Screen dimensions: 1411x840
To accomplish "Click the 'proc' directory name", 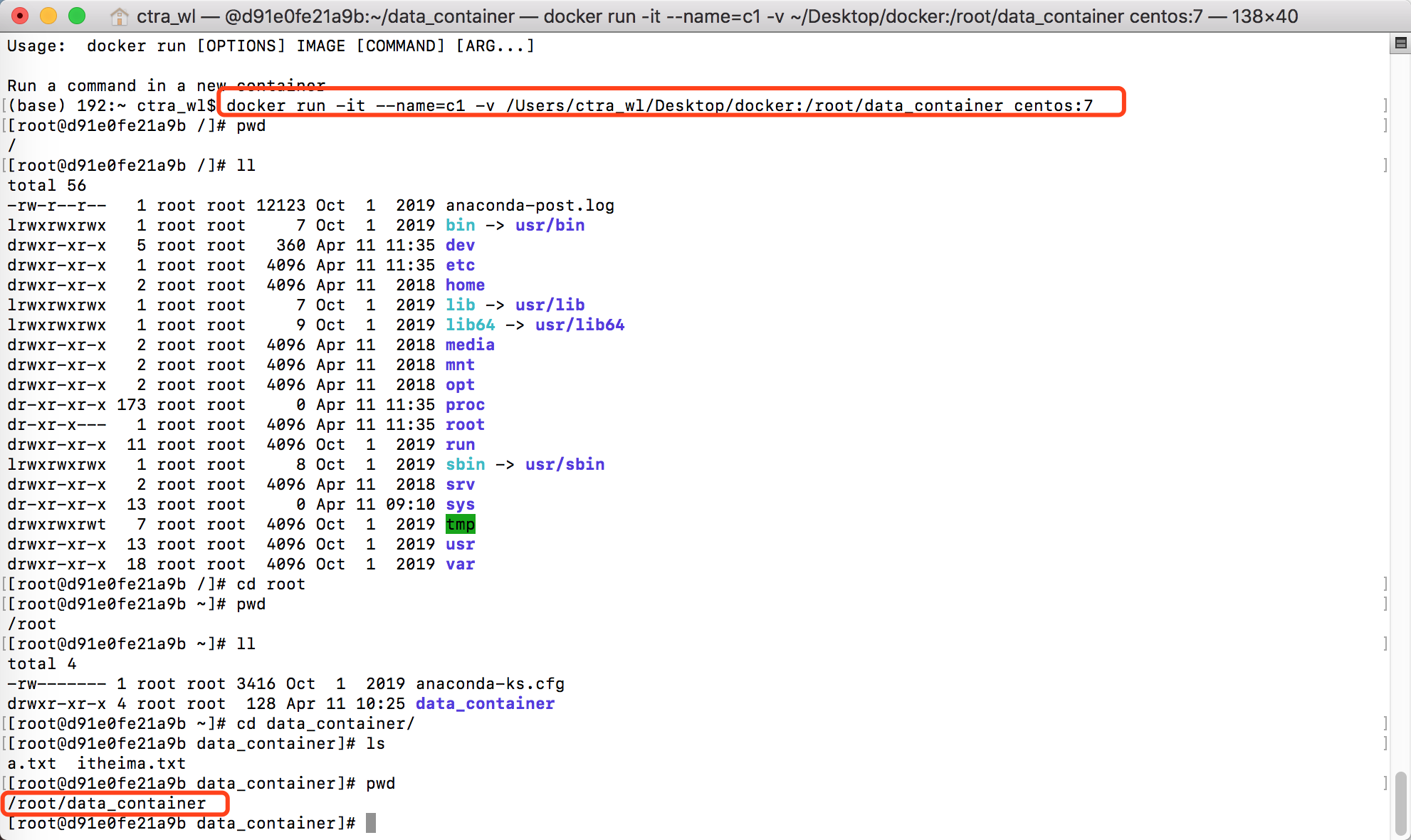I will click(465, 405).
